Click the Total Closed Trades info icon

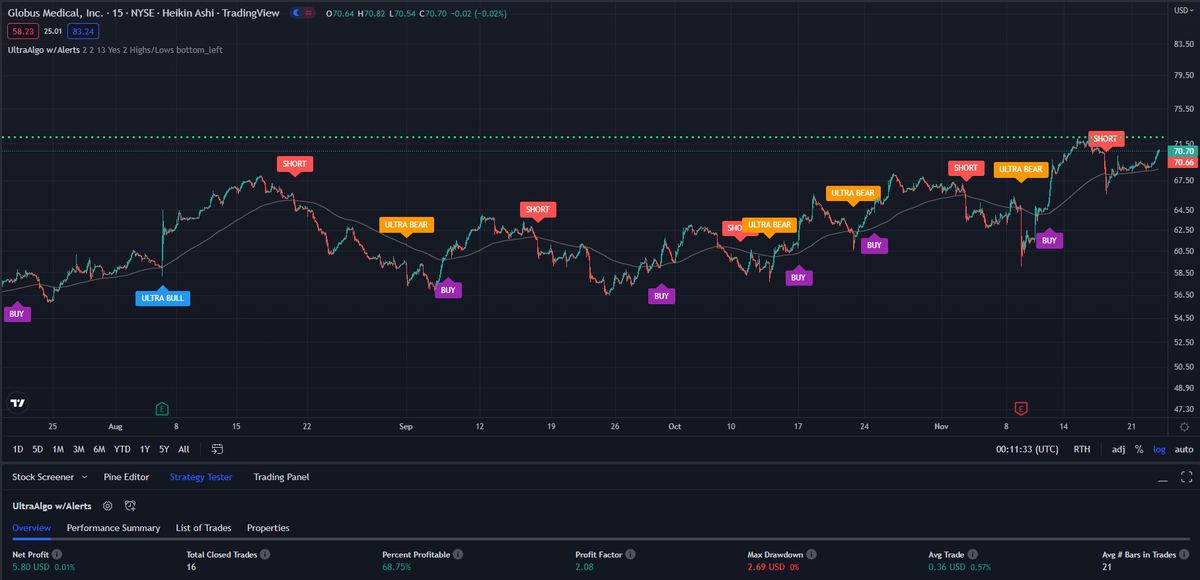point(265,553)
